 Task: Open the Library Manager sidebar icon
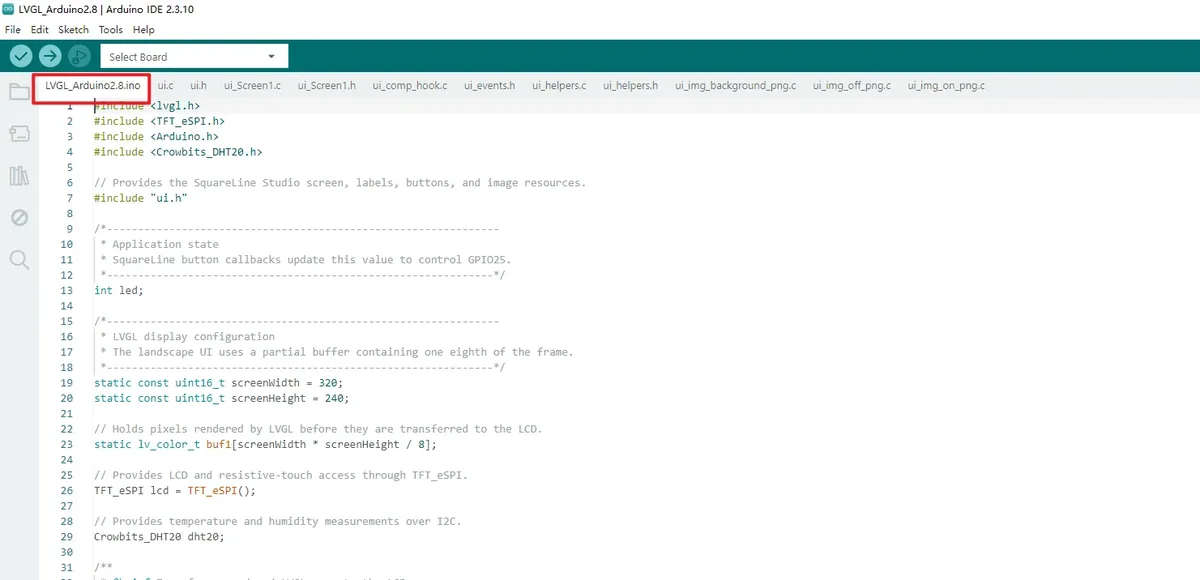point(19,176)
